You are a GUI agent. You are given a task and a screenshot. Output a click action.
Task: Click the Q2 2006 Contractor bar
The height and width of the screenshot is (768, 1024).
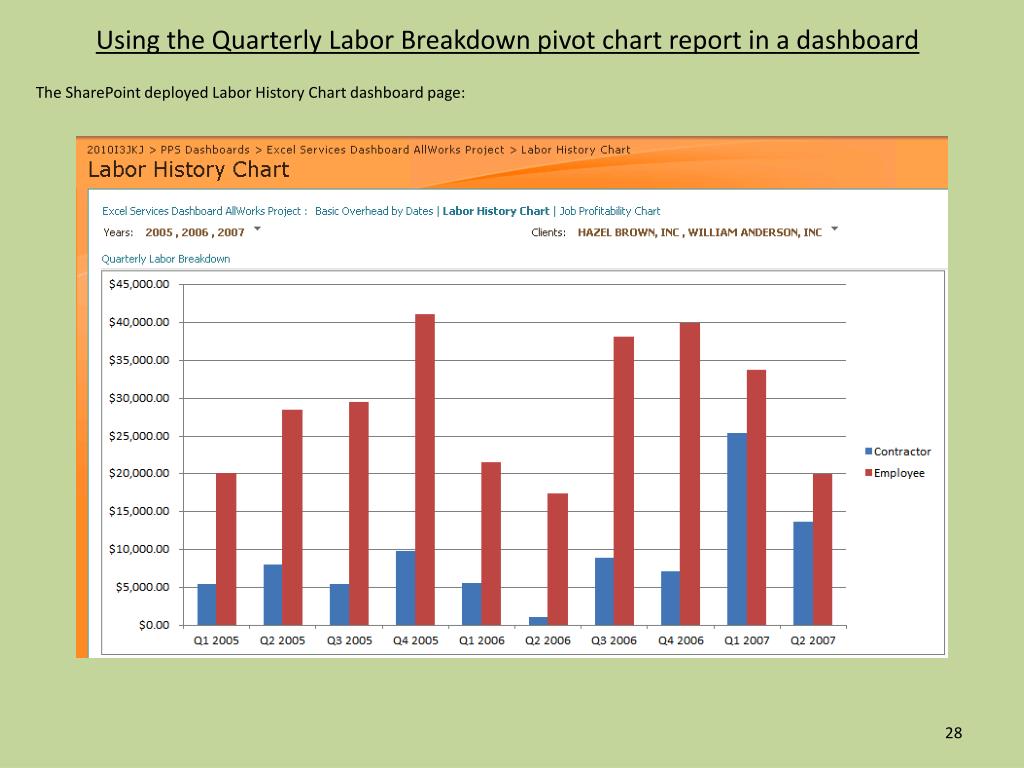tap(538, 621)
